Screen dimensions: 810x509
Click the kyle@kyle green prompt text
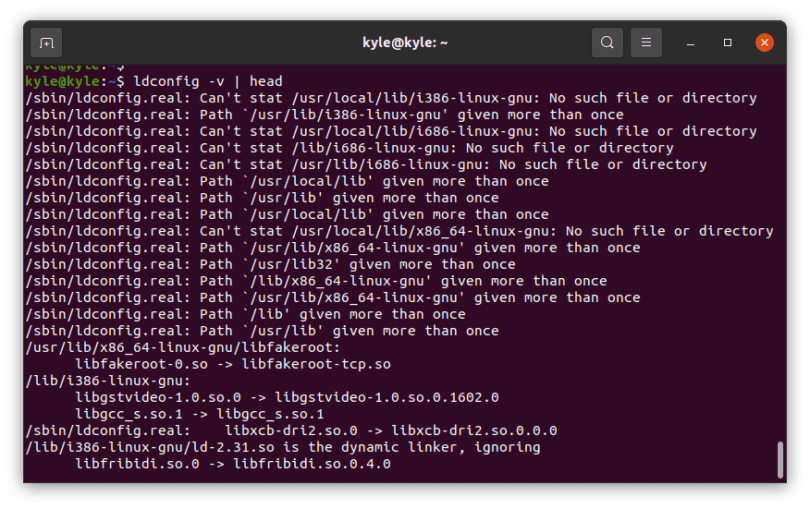(62, 81)
